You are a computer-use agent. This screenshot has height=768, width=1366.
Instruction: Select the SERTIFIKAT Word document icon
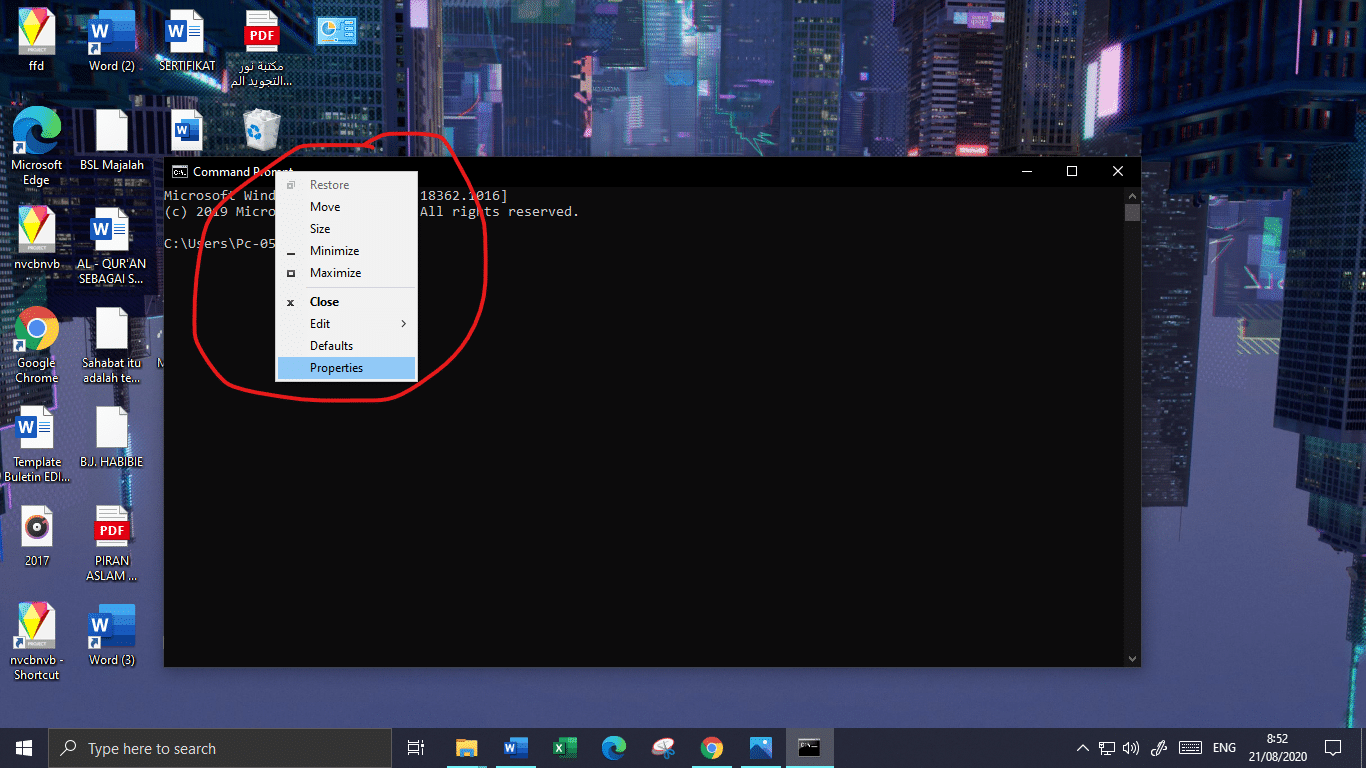[x=186, y=41]
